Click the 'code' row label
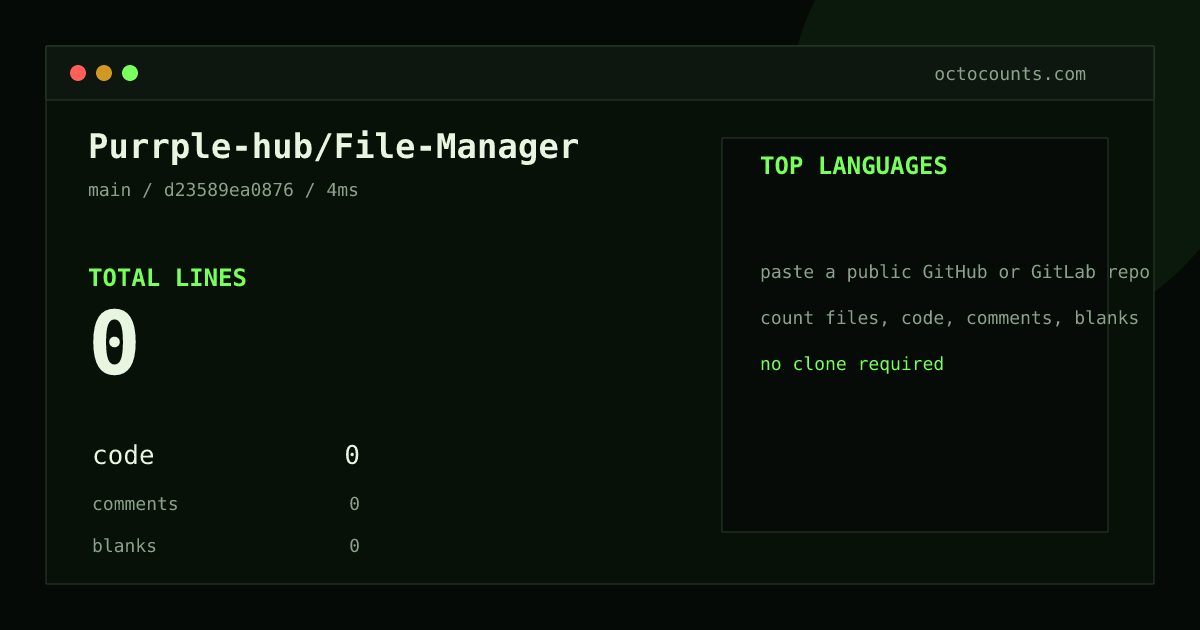 [123, 456]
